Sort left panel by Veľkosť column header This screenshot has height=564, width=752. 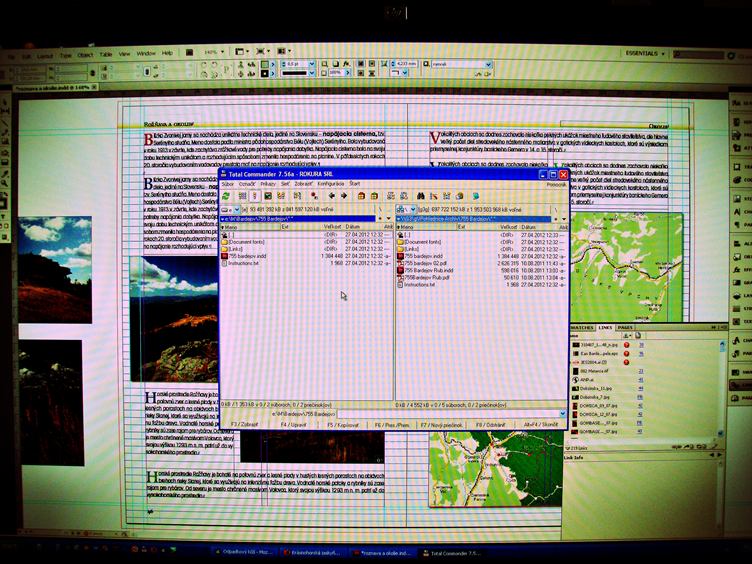[331, 227]
